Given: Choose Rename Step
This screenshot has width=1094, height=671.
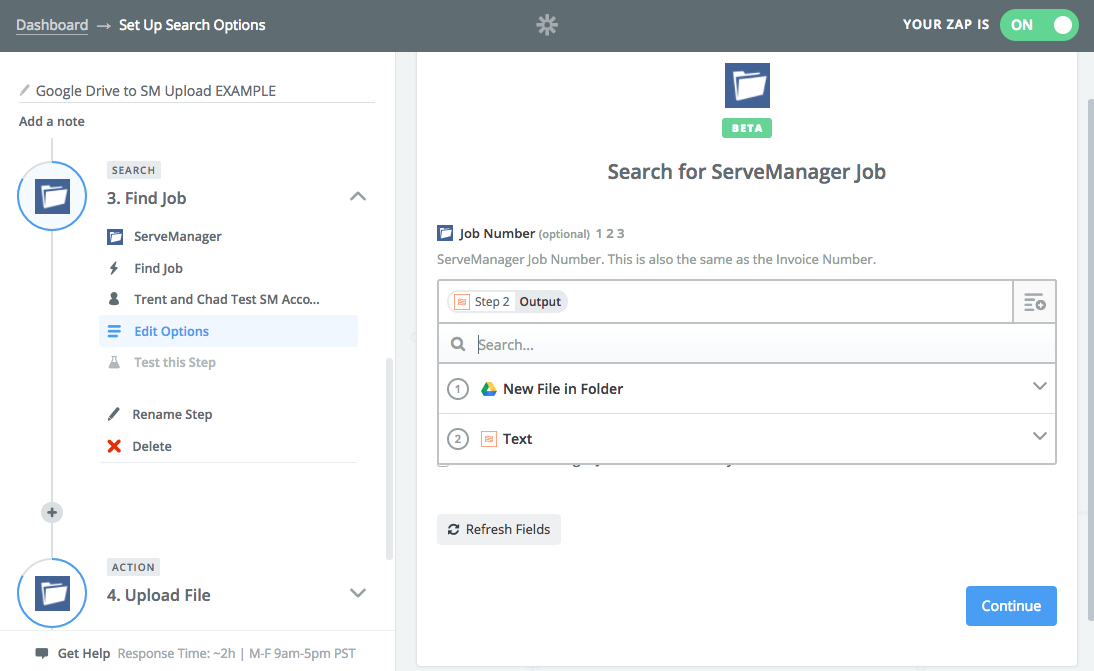Looking at the screenshot, I should [x=172, y=414].
